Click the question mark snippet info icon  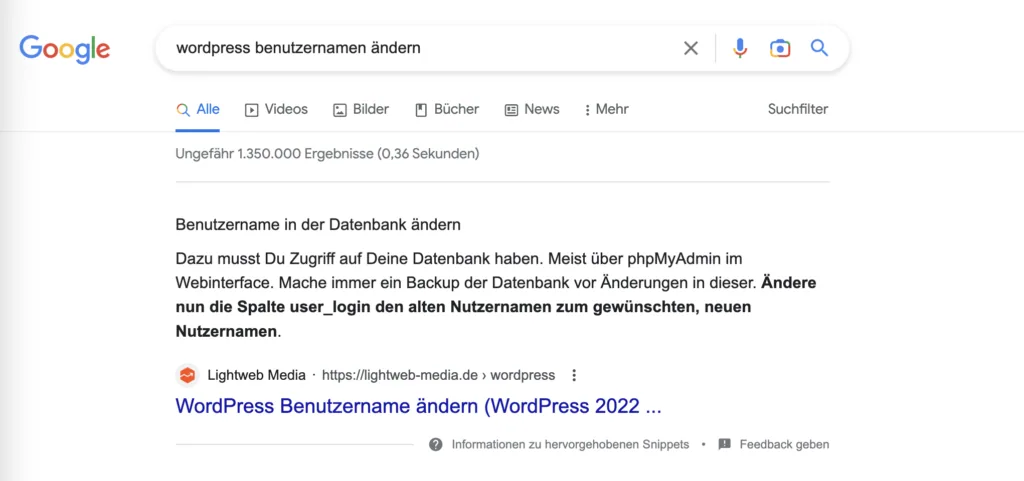click(436, 444)
